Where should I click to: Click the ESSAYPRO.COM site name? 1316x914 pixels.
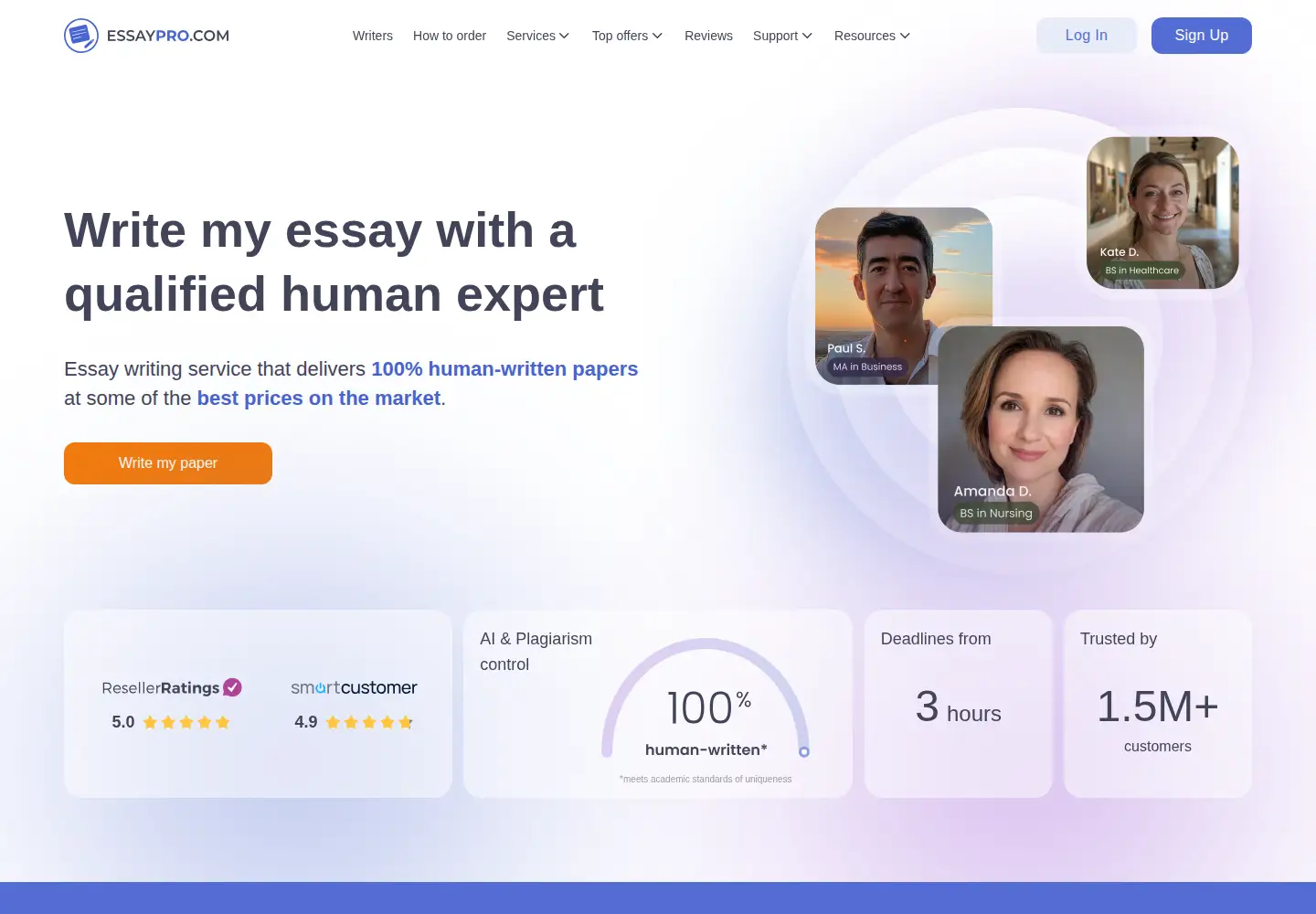pyautogui.click(x=168, y=36)
